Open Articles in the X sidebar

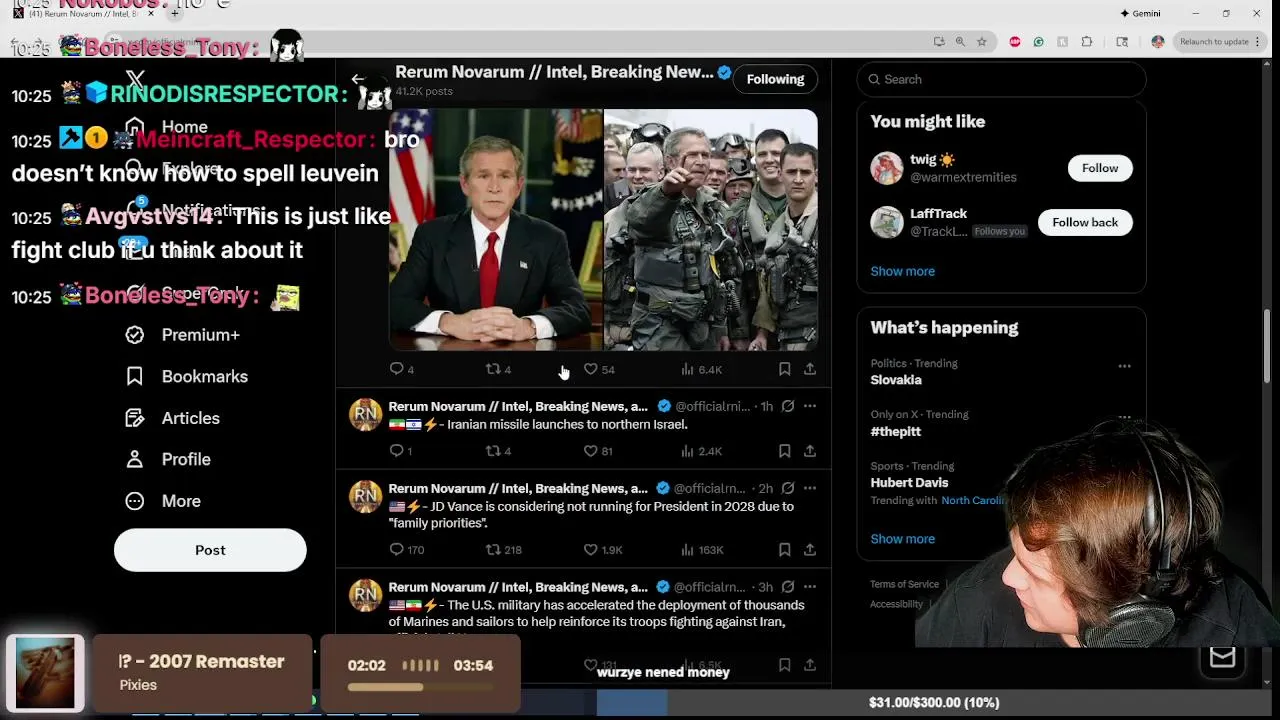pyautogui.click(x=173, y=418)
